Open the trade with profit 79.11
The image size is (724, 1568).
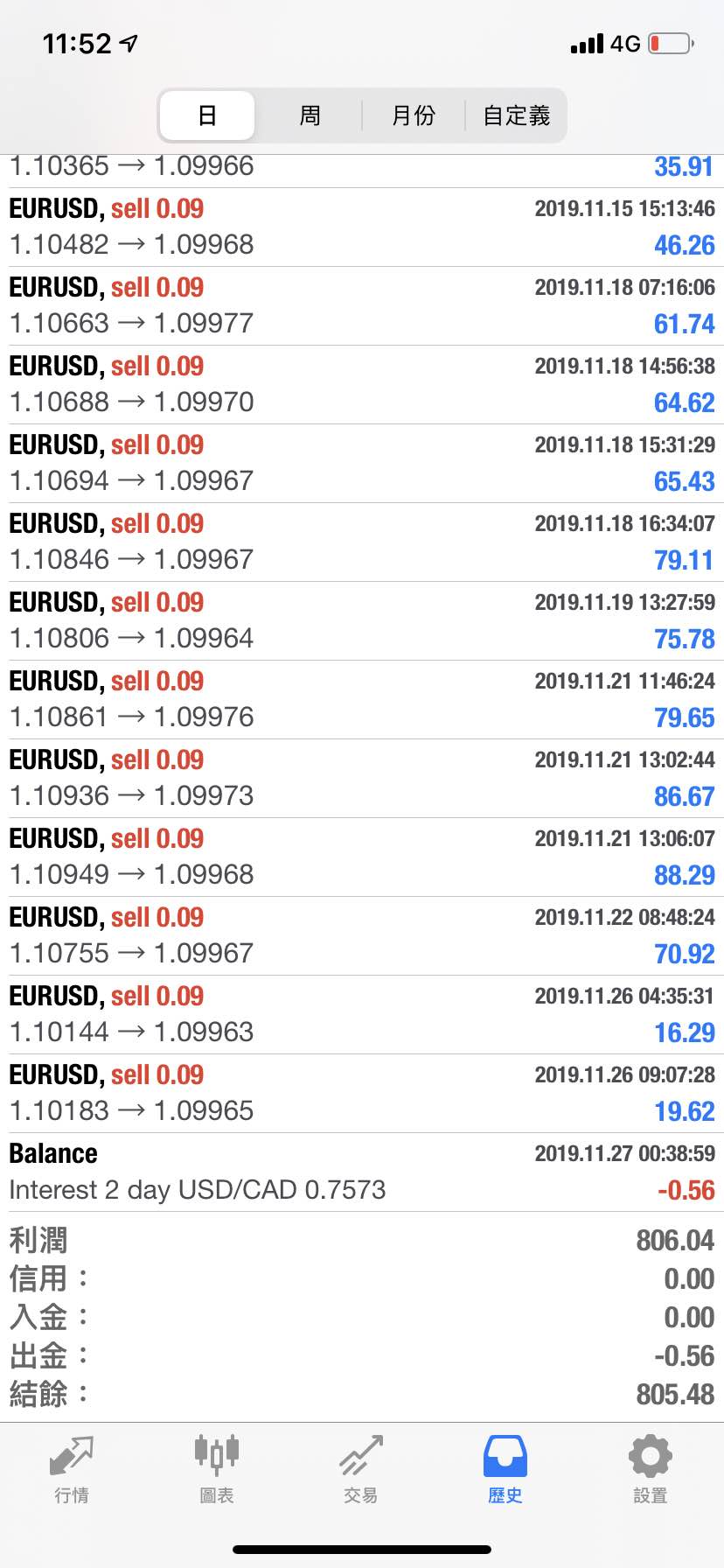click(x=362, y=542)
